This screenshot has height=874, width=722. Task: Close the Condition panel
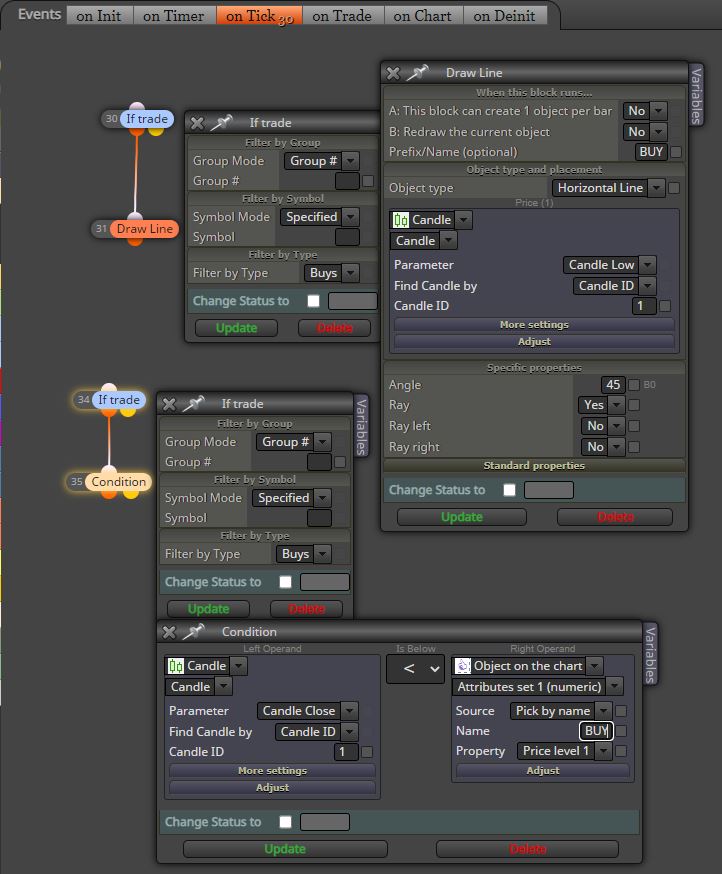(x=169, y=632)
